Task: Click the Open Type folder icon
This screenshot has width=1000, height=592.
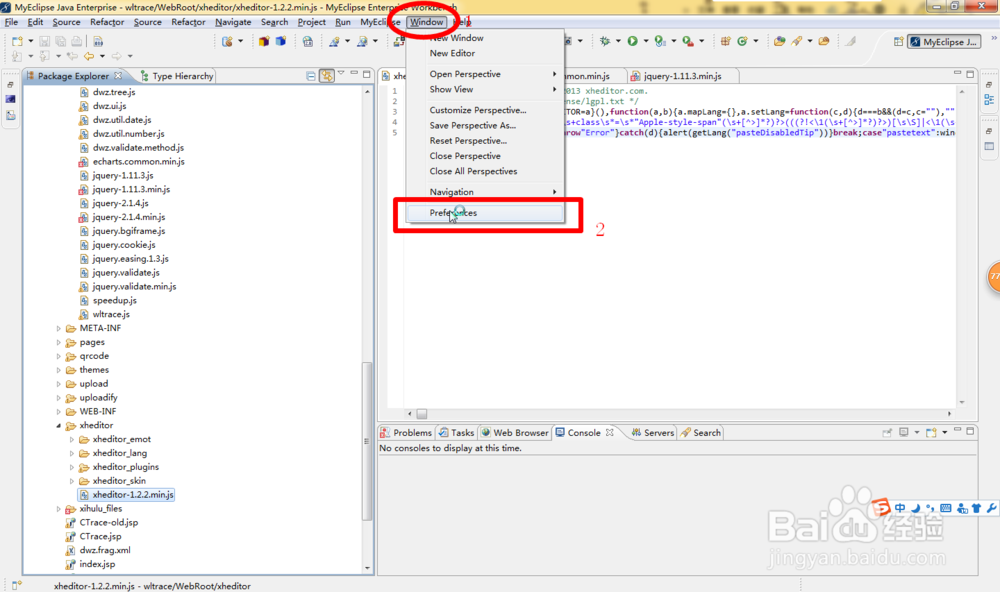Action: (x=779, y=41)
